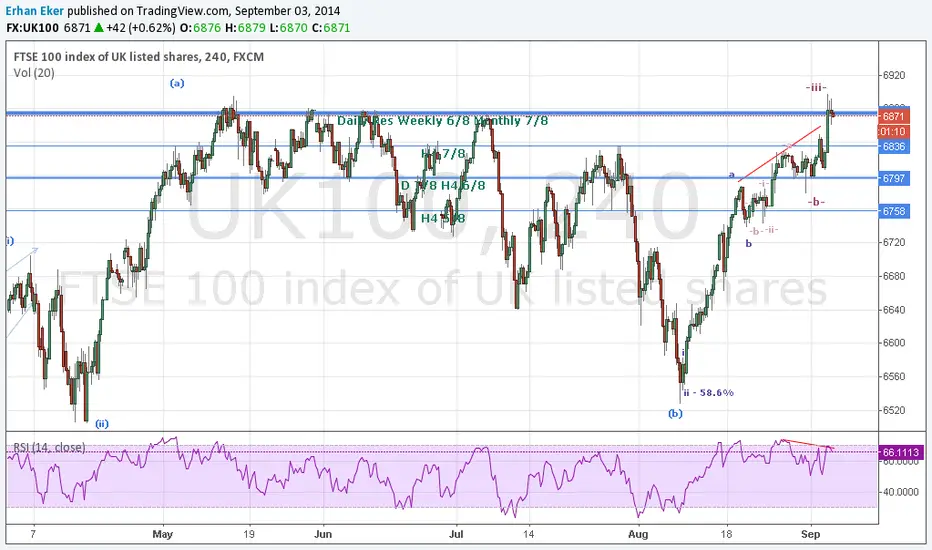Image resolution: width=932 pixels, height=550 pixels.
Task: Click the 6720 price axis value
Action: coord(894,243)
